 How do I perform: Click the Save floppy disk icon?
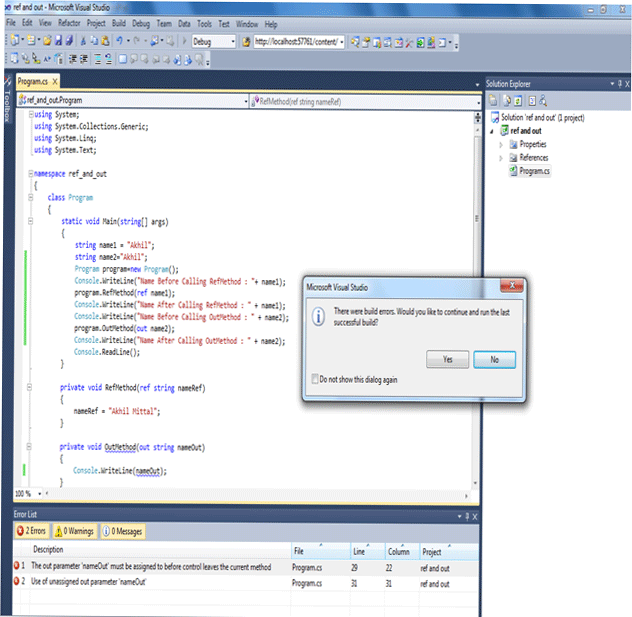(58, 40)
